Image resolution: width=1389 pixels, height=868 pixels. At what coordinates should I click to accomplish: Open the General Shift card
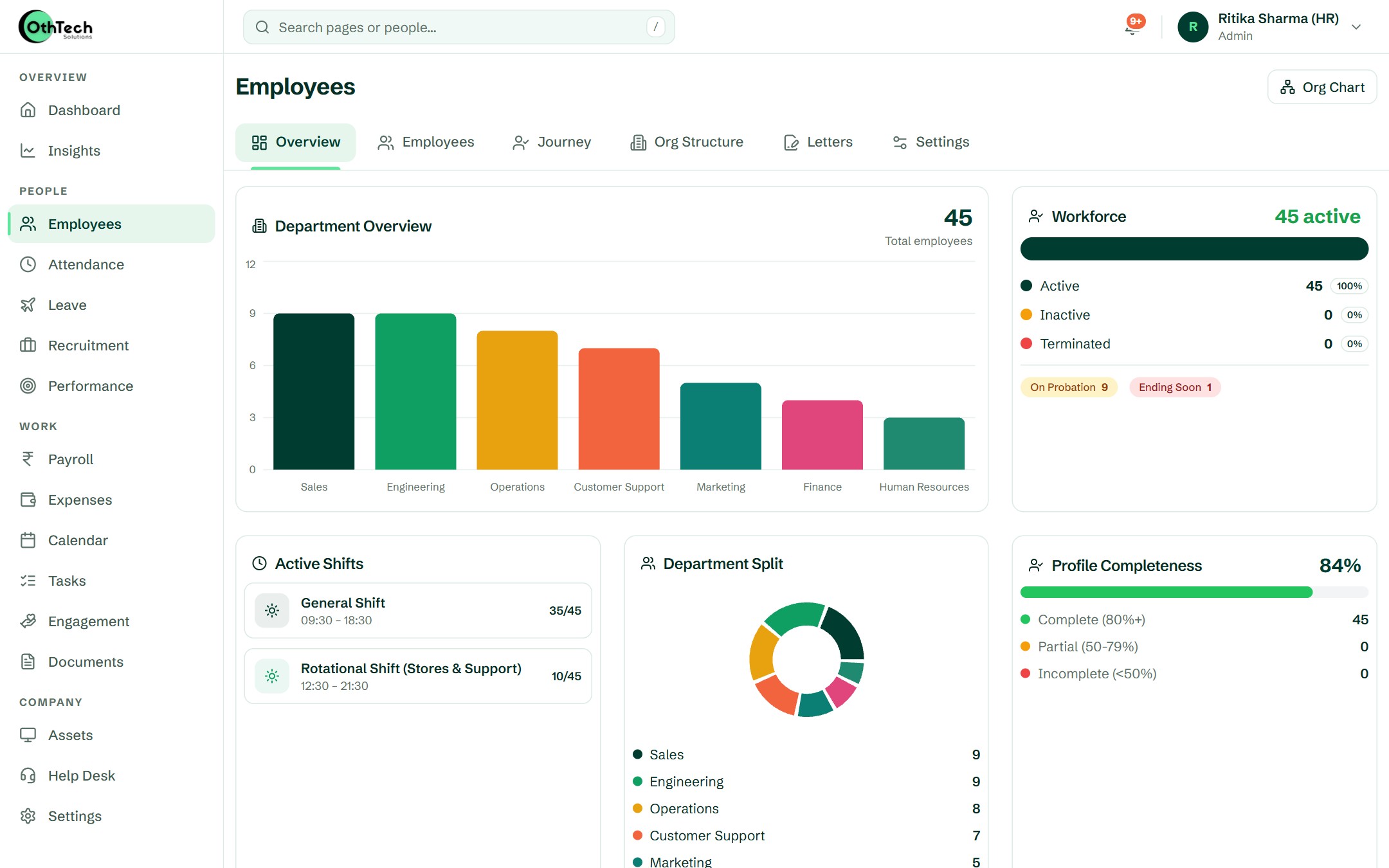click(x=418, y=611)
